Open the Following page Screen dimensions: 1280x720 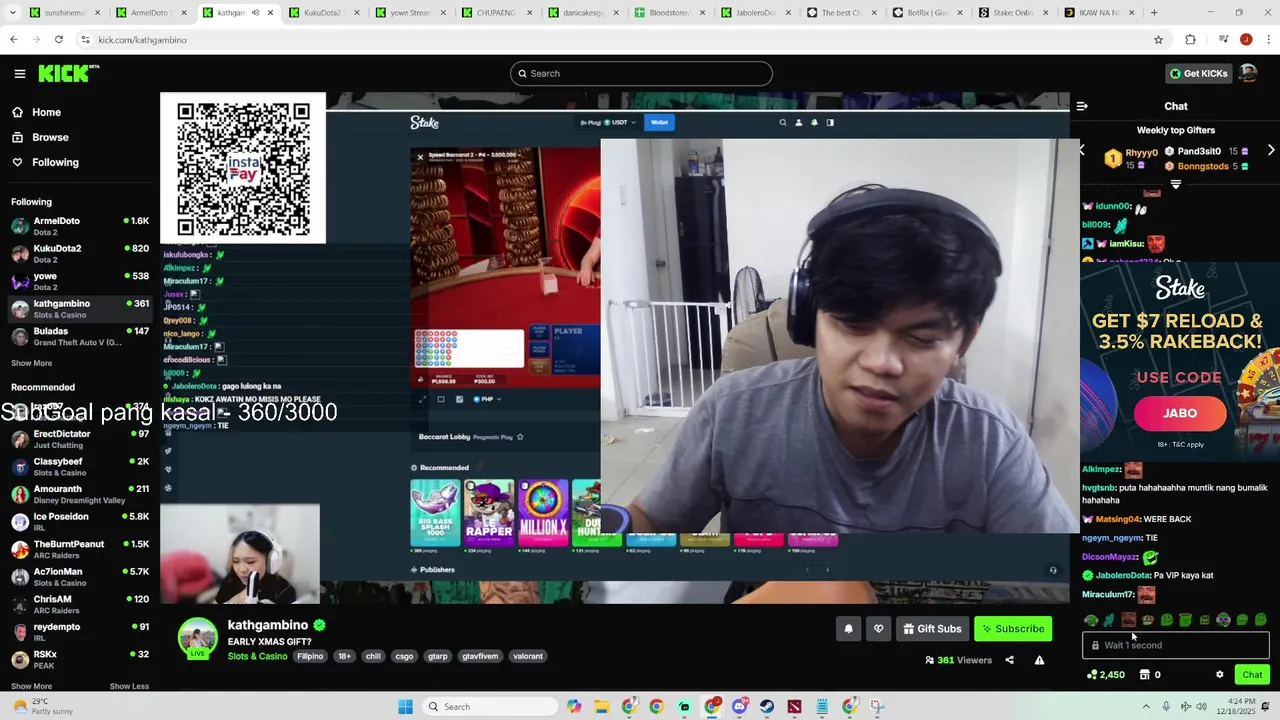(55, 162)
